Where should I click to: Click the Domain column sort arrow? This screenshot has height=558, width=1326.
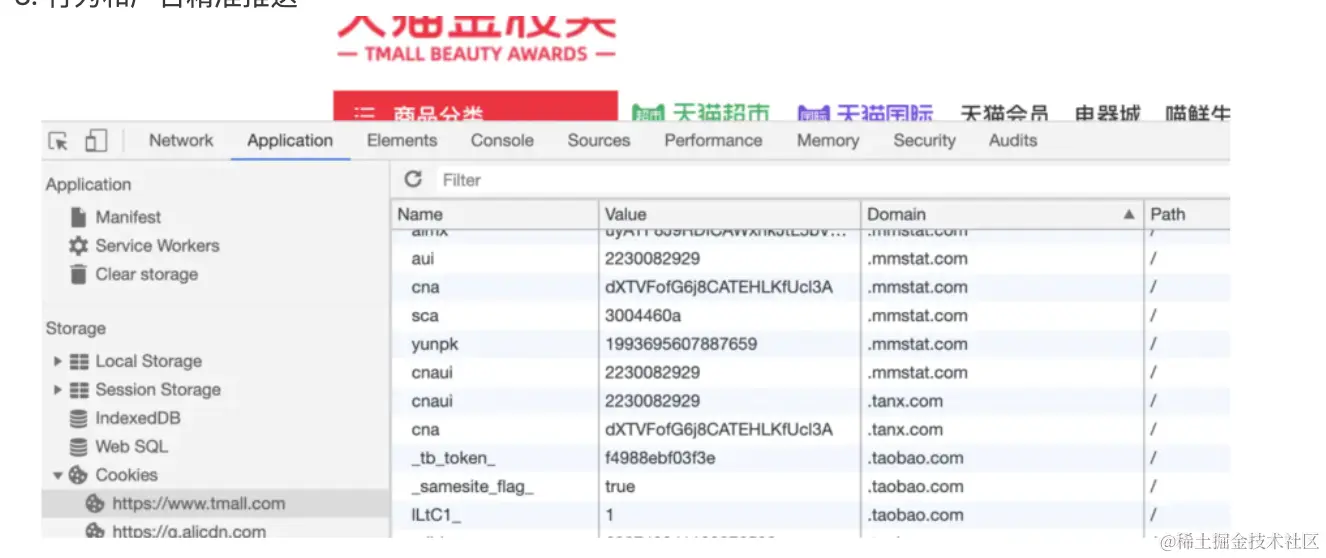(1129, 214)
